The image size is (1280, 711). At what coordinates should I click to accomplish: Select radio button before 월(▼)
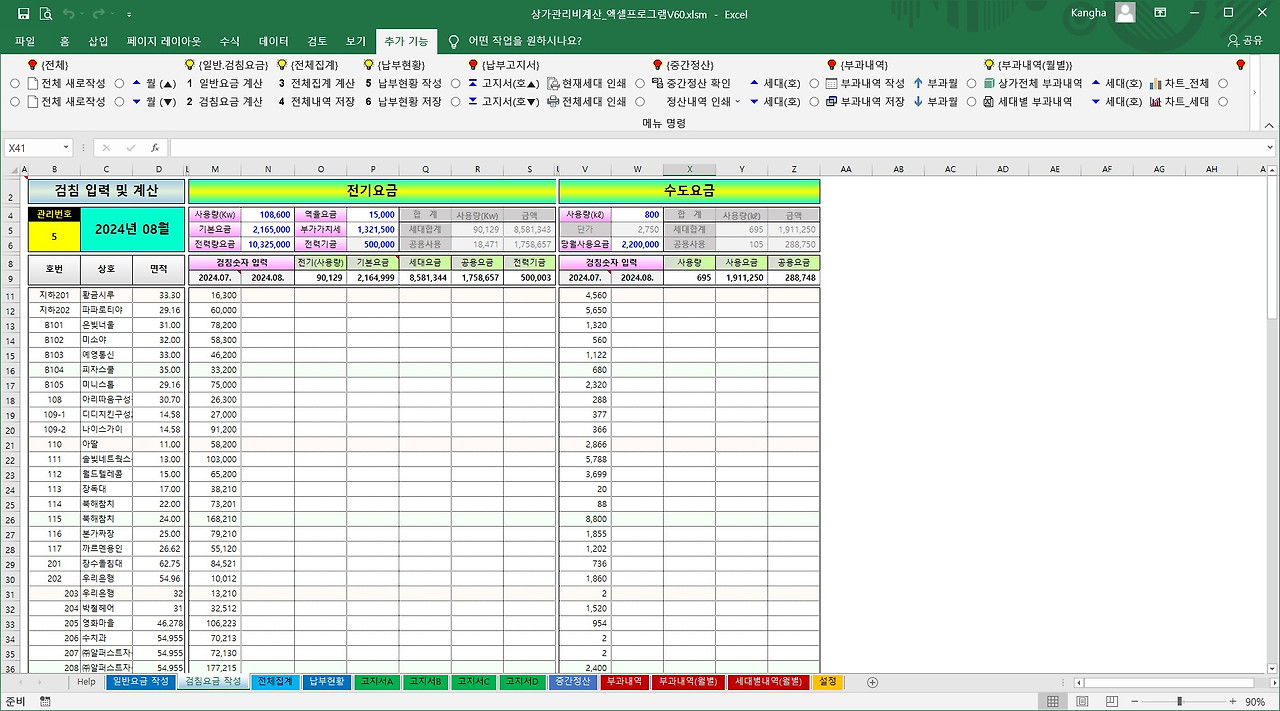(119, 101)
